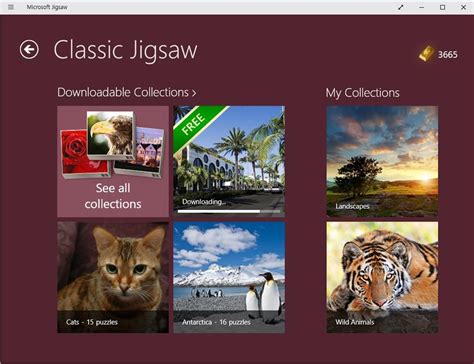Go back using the circled arrow
The height and width of the screenshot is (364, 474).
[x=29, y=50]
